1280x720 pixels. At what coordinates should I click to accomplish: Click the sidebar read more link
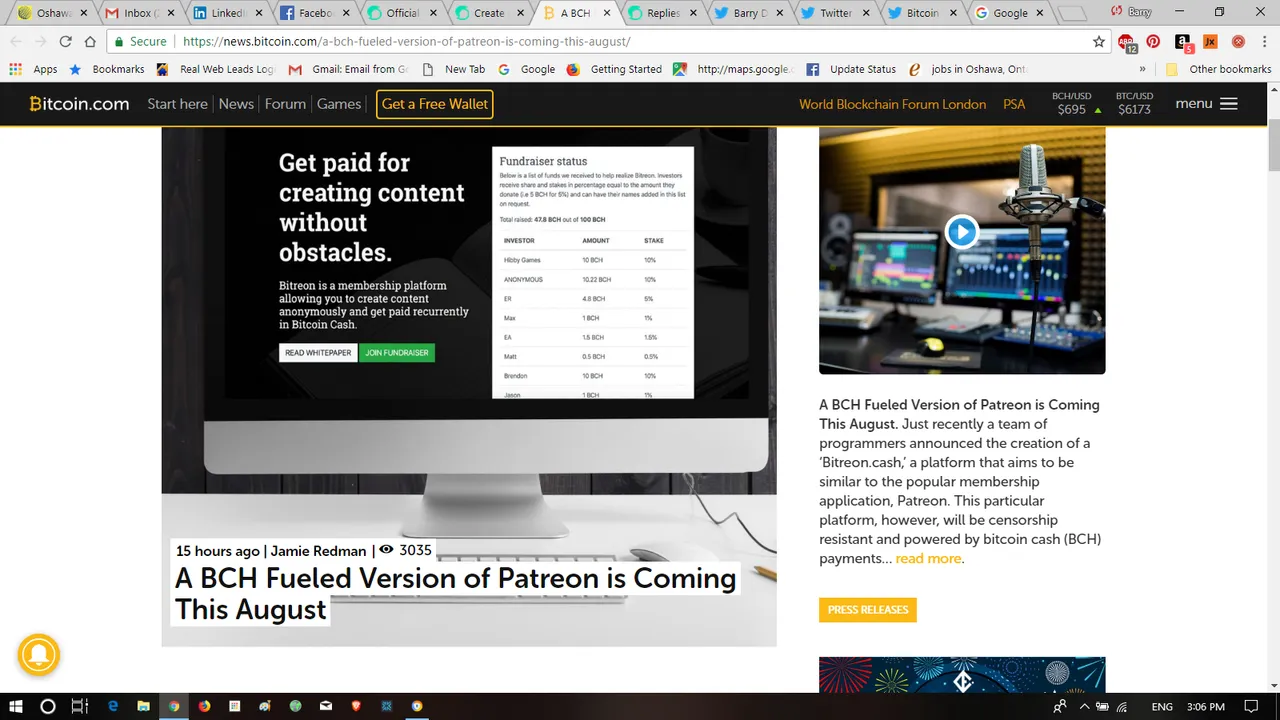pyautogui.click(x=928, y=559)
